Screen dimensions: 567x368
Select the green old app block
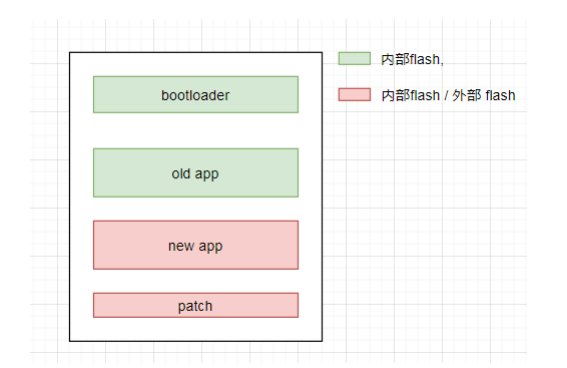[196, 173]
